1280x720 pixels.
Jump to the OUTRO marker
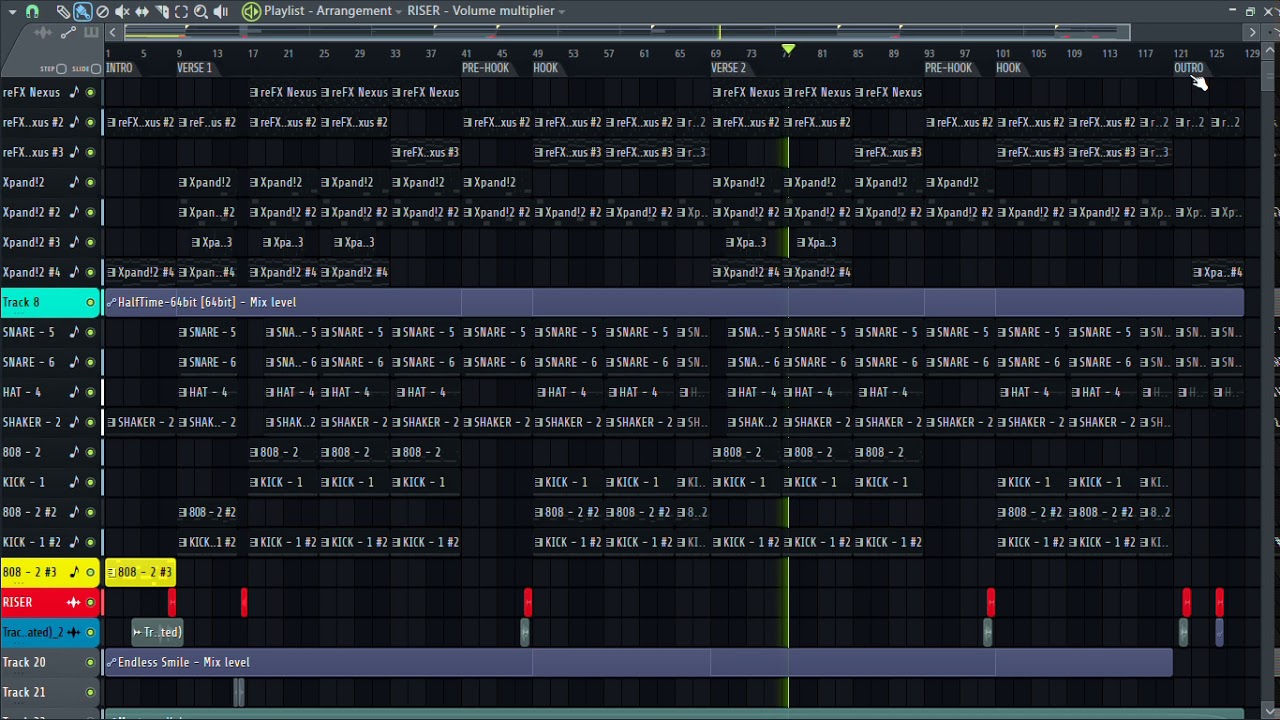(1188, 68)
